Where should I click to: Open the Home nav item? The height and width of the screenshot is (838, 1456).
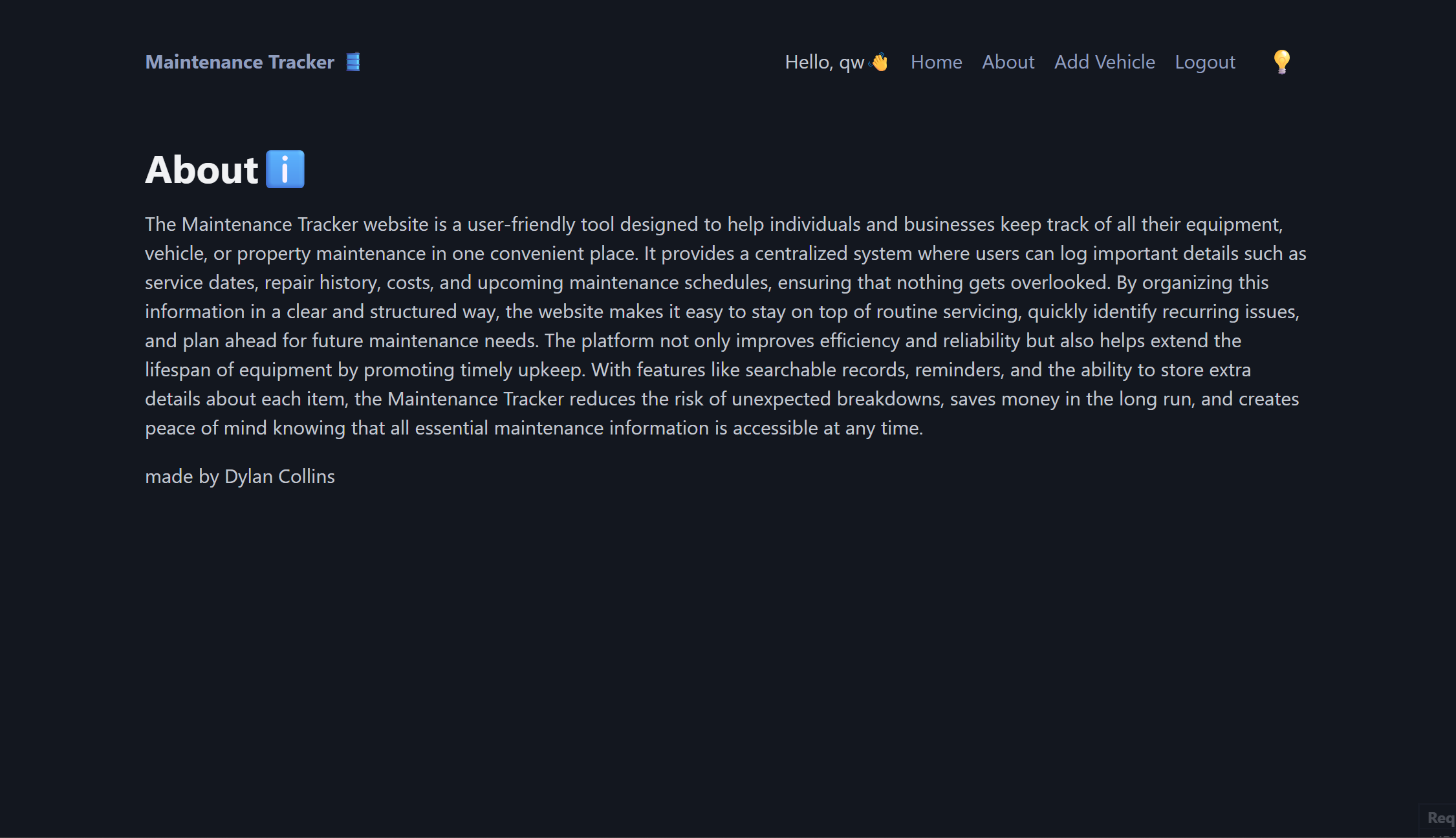pos(936,62)
